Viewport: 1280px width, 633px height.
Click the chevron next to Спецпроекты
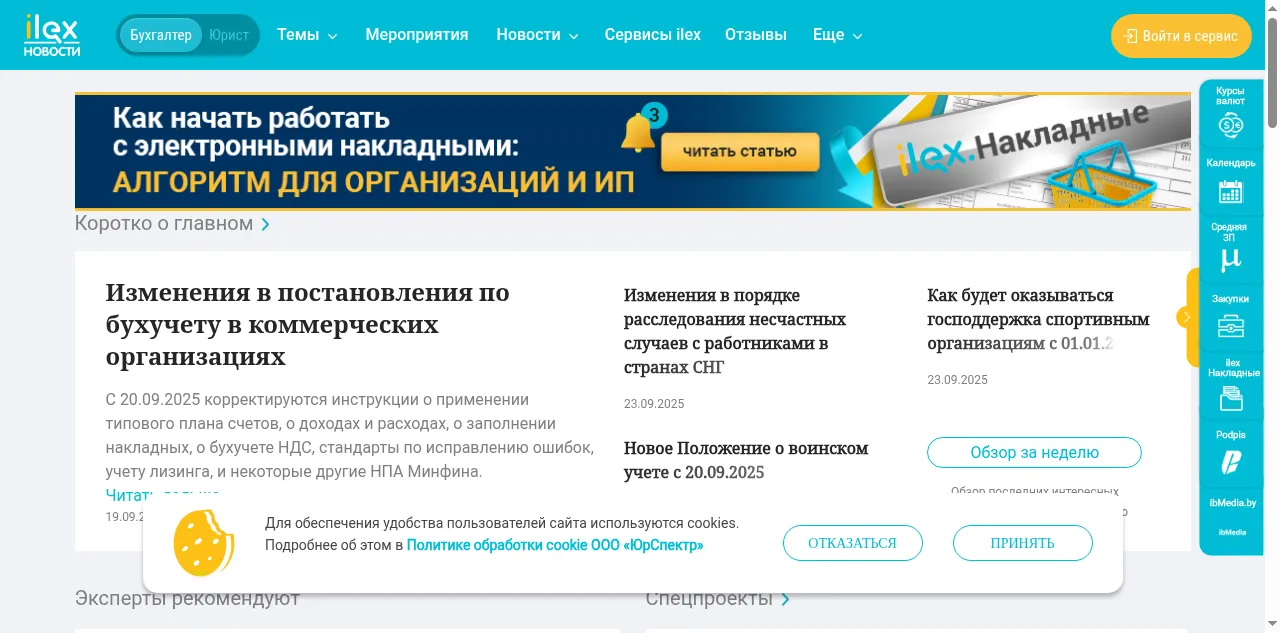[x=785, y=599]
